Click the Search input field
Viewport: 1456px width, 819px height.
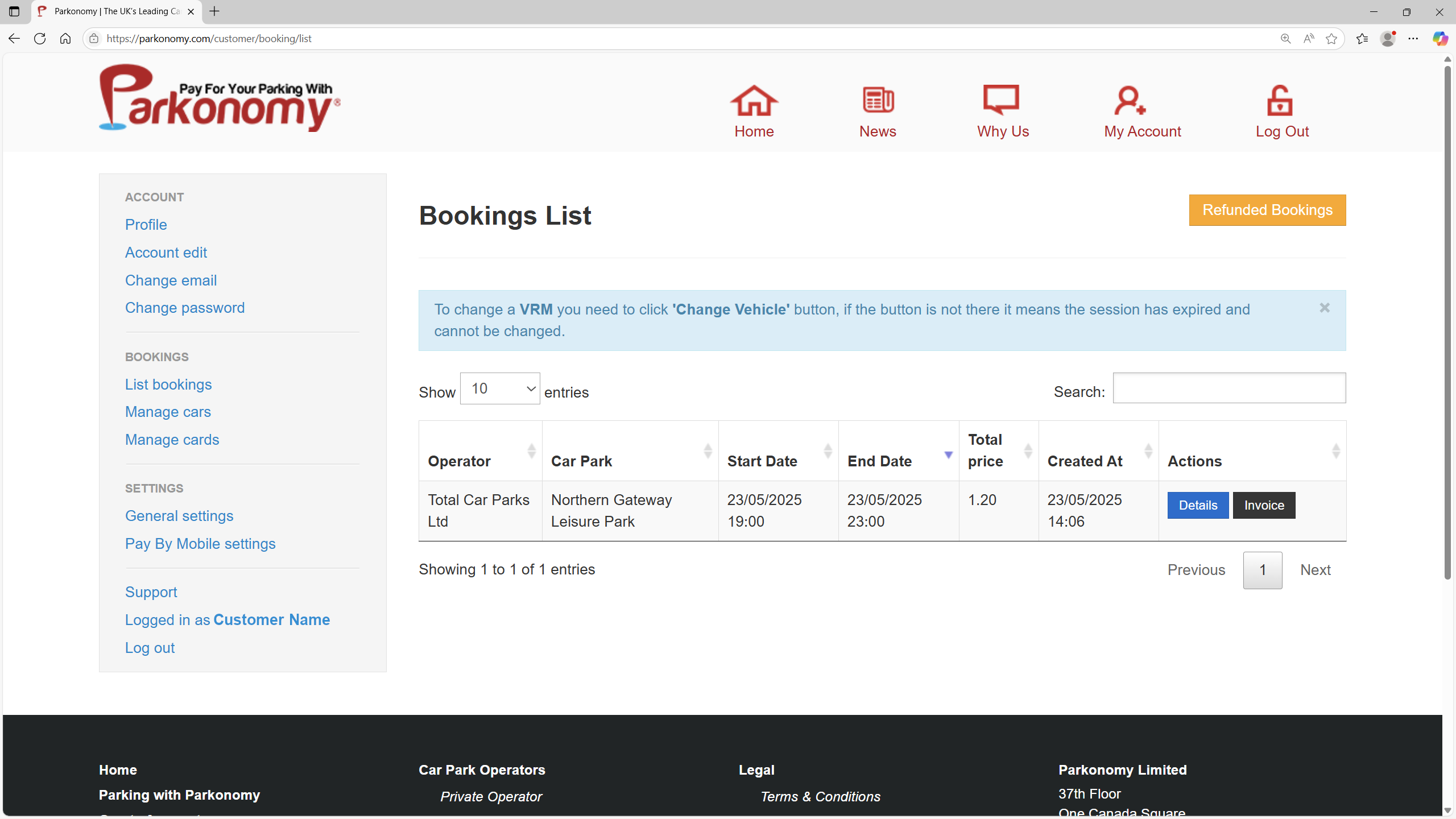pyautogui.click(x=1229, y=388)
